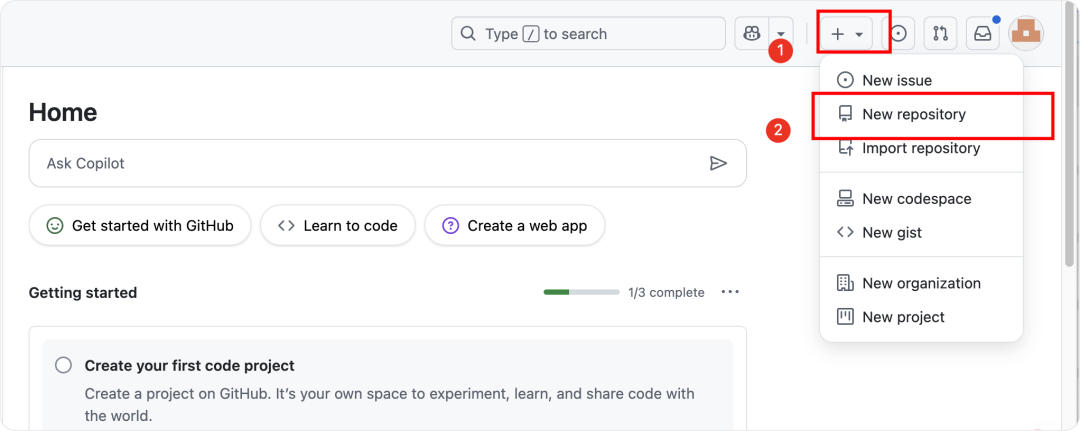The image size is (1080, 431).
Task: Click the Getting started progress bar
Action: pos(581,292)
